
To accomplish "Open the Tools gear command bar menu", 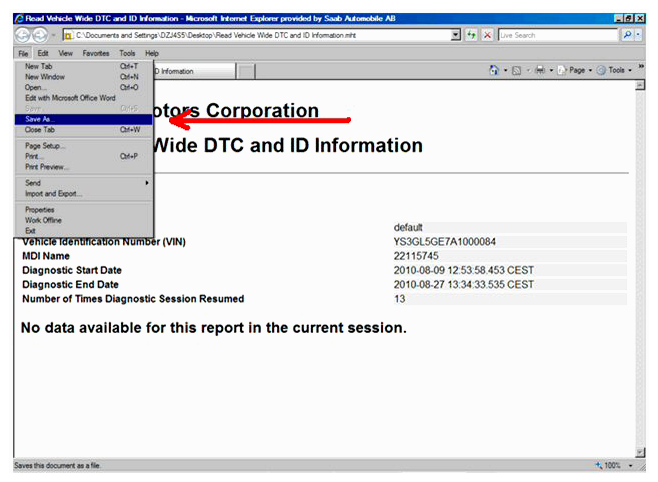I will click(614, 70).
